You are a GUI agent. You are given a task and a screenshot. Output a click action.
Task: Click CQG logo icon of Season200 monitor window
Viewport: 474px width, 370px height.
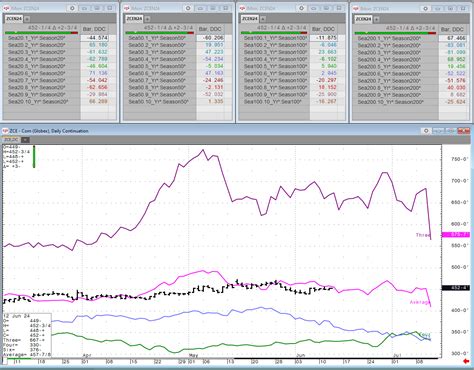point(356,8)
